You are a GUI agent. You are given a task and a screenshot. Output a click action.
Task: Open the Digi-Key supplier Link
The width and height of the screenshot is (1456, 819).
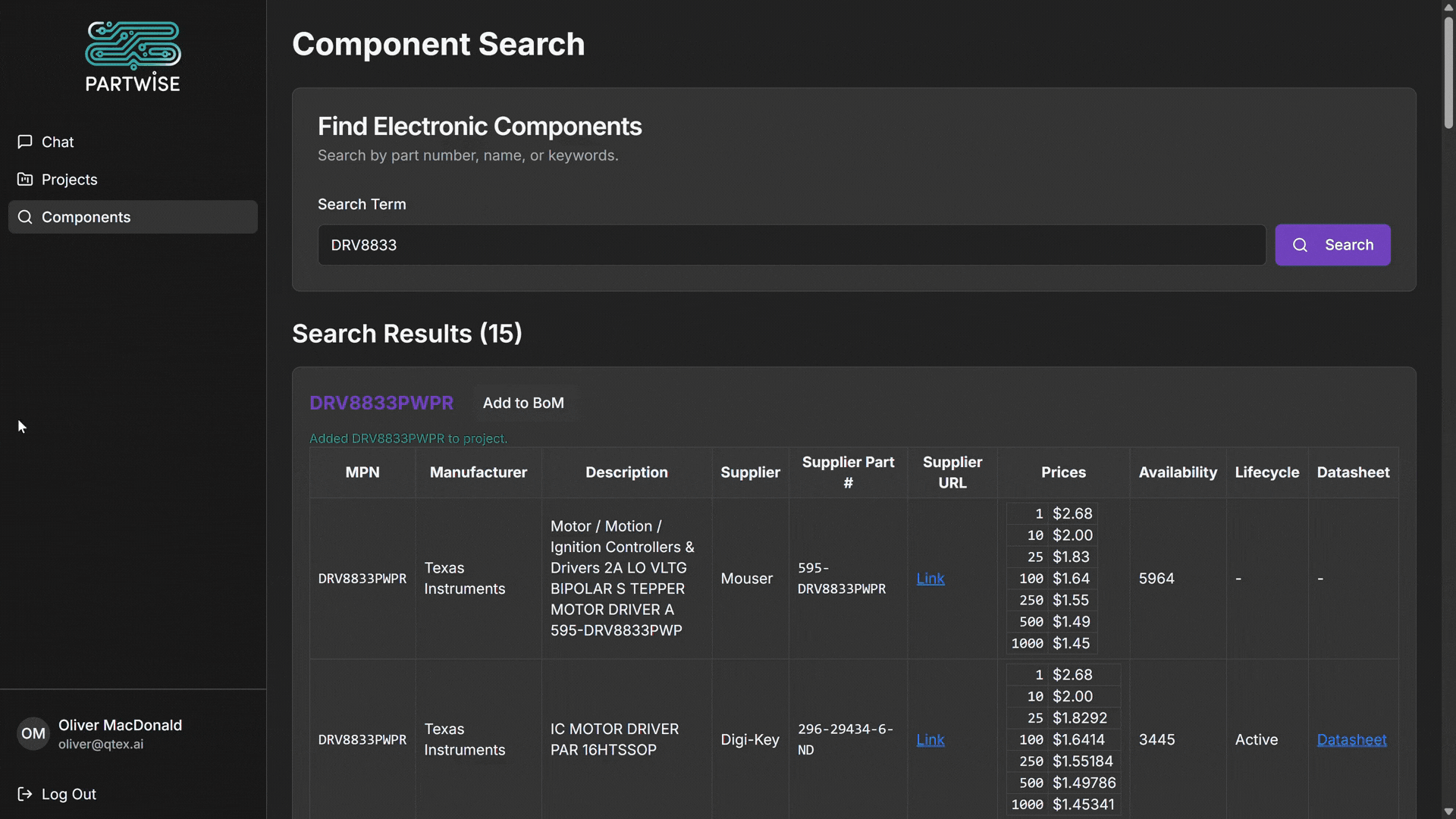coord(930,739)
